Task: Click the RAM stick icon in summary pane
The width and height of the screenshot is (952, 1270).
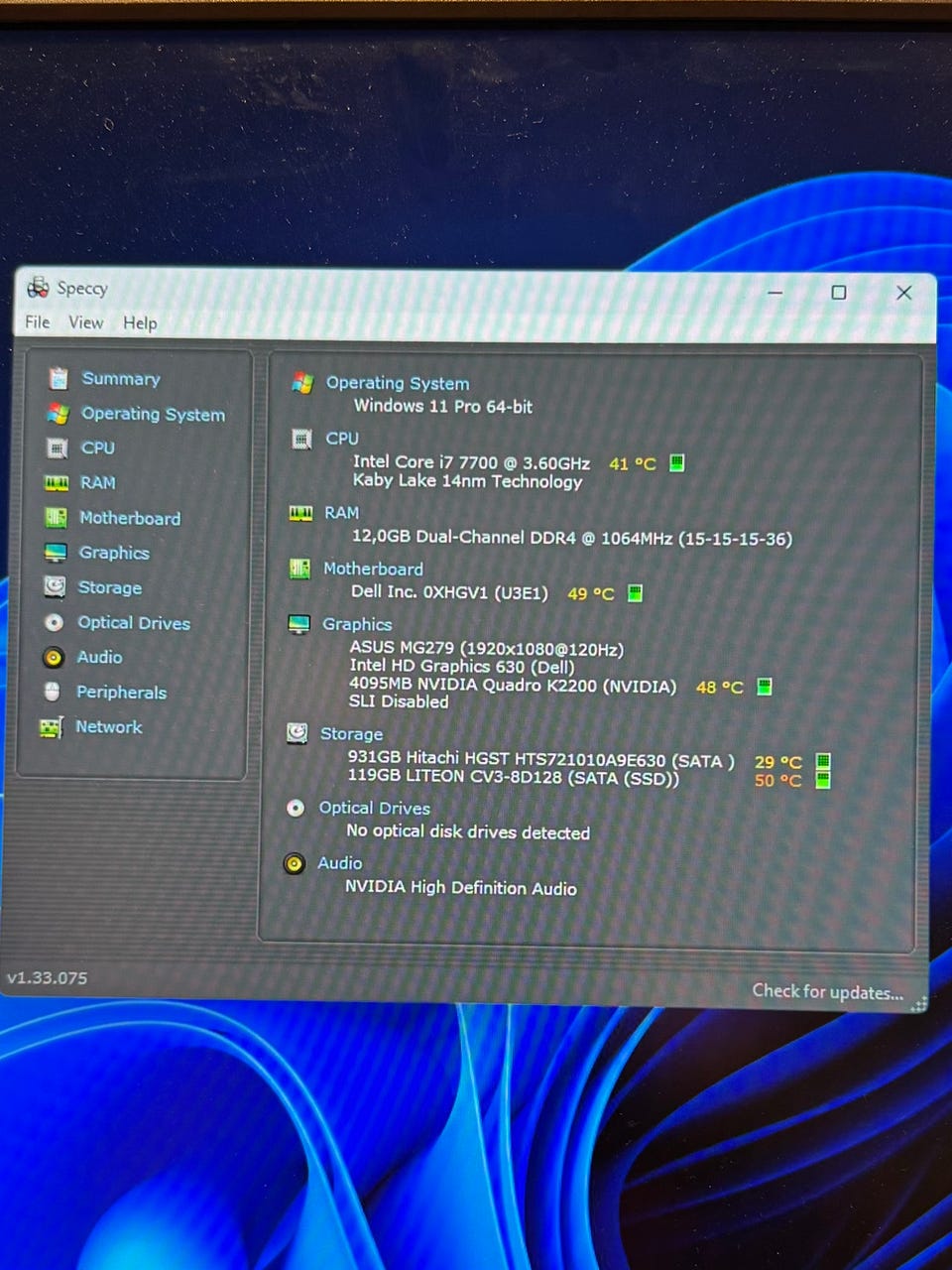Action: pyautogui.click(x=300, y=513)
